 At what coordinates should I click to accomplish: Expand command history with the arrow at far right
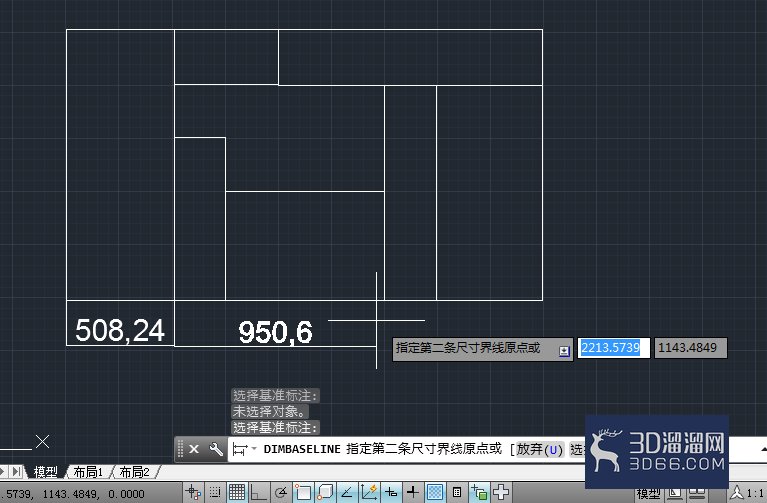763,449
